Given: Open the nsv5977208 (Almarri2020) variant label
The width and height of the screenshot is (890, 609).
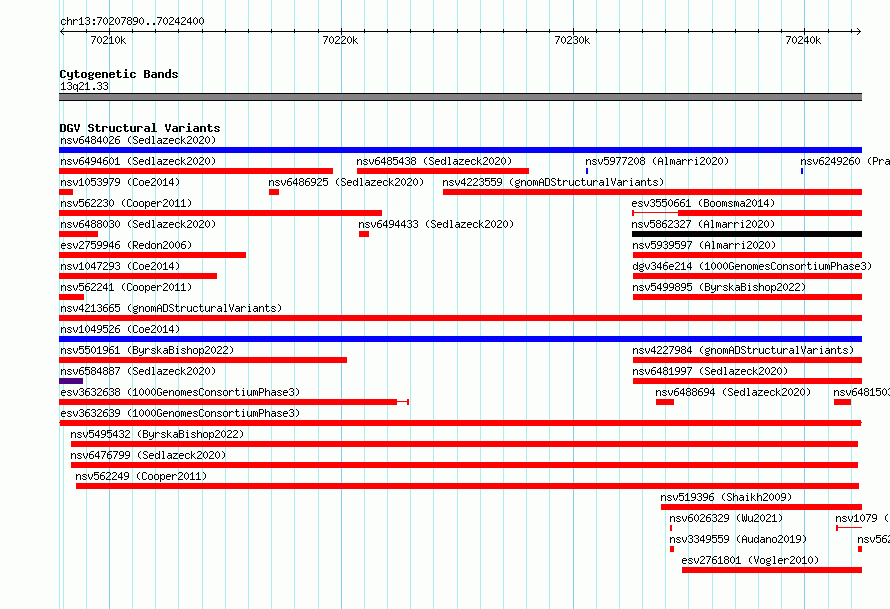Looking at the screenshot, I should pos(657,161).
